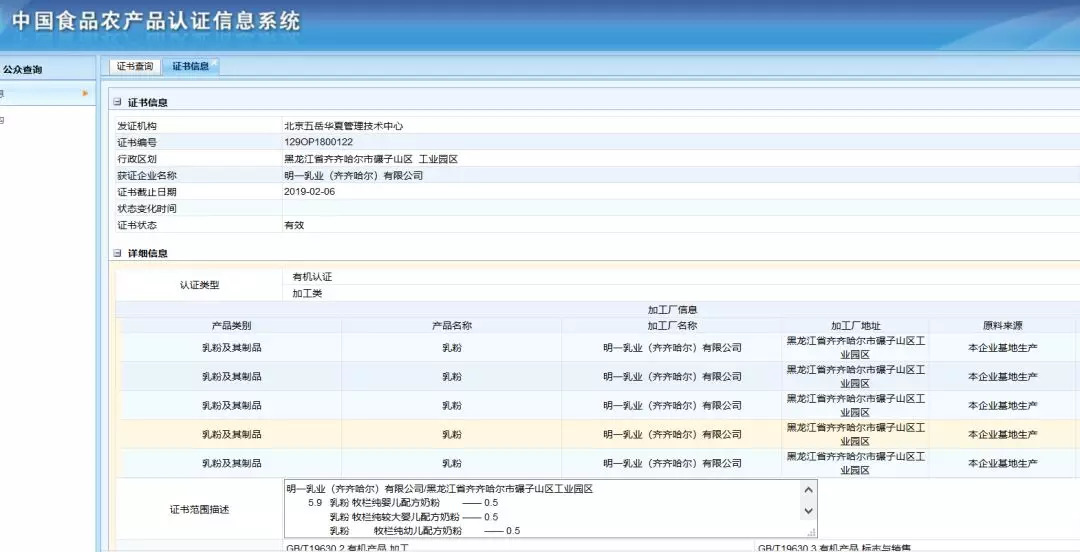
Task: Click the scroll down arrow in 证书范围描述 box
Action: click(x=809, y=511)
